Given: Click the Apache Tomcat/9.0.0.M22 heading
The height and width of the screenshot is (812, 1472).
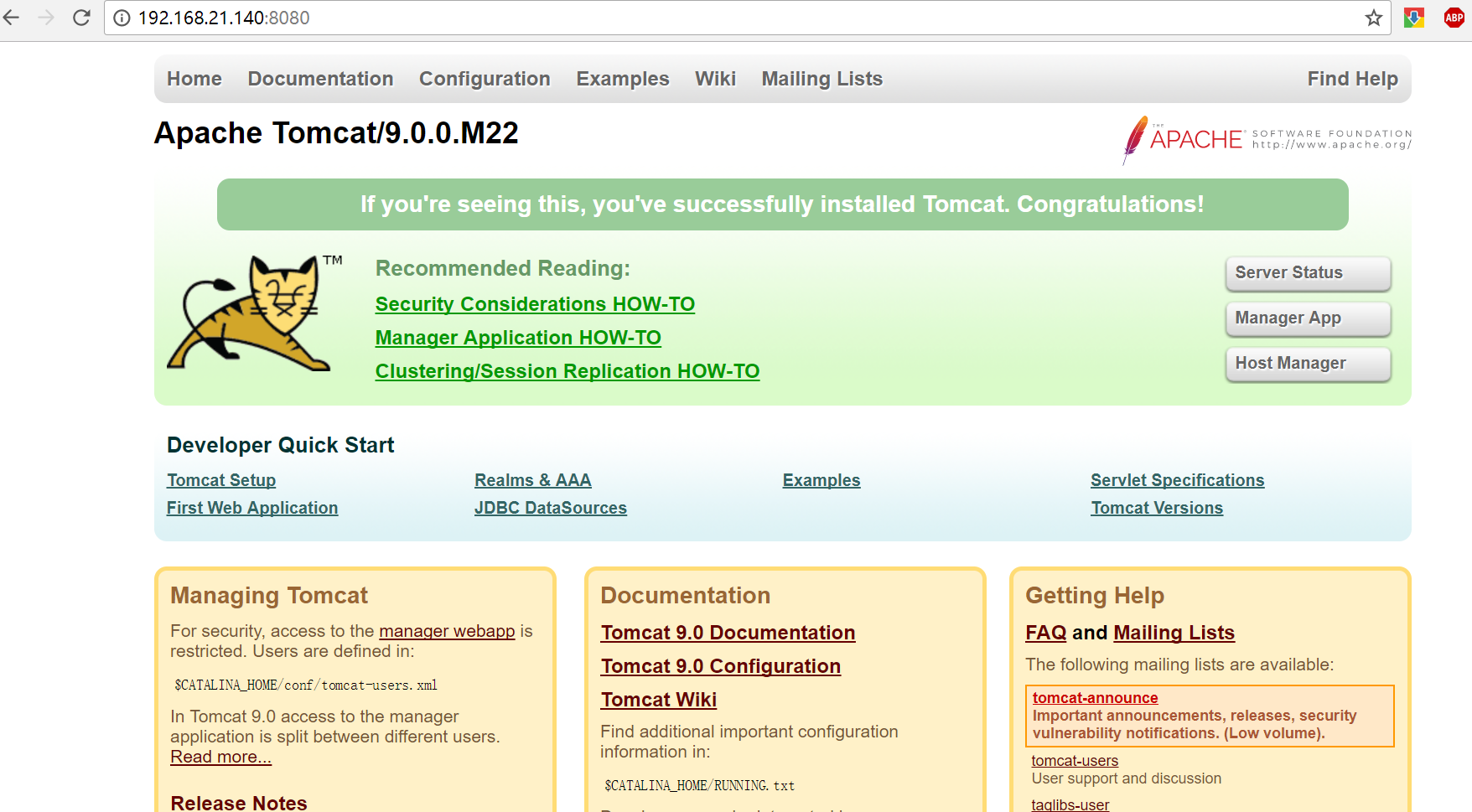Looking at the screenshot, I should point(336,133).
